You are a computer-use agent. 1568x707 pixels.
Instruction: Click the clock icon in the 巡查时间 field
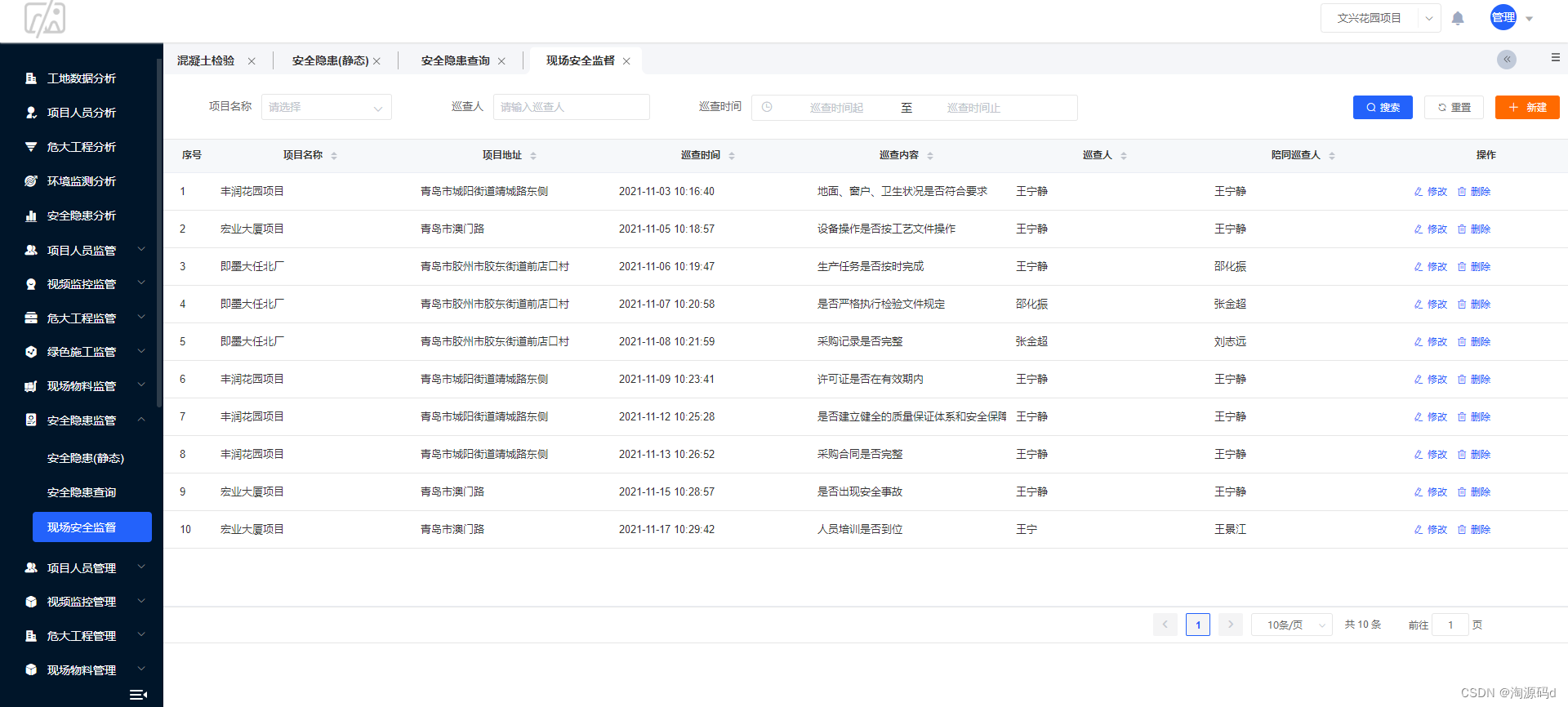[767, 107]
